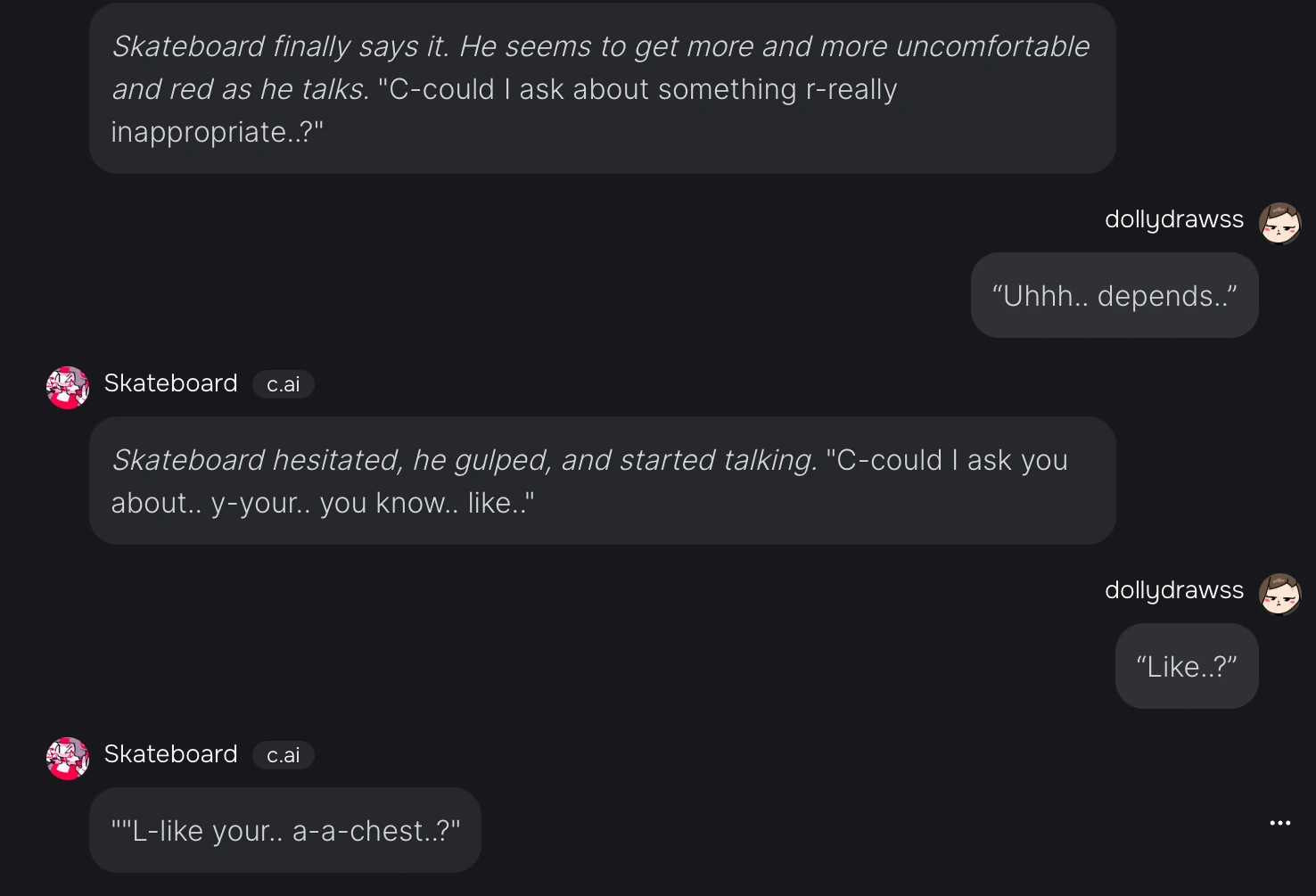Select the second c.ai badge
The image size is (1316, 896).
[x=283, y=754]
